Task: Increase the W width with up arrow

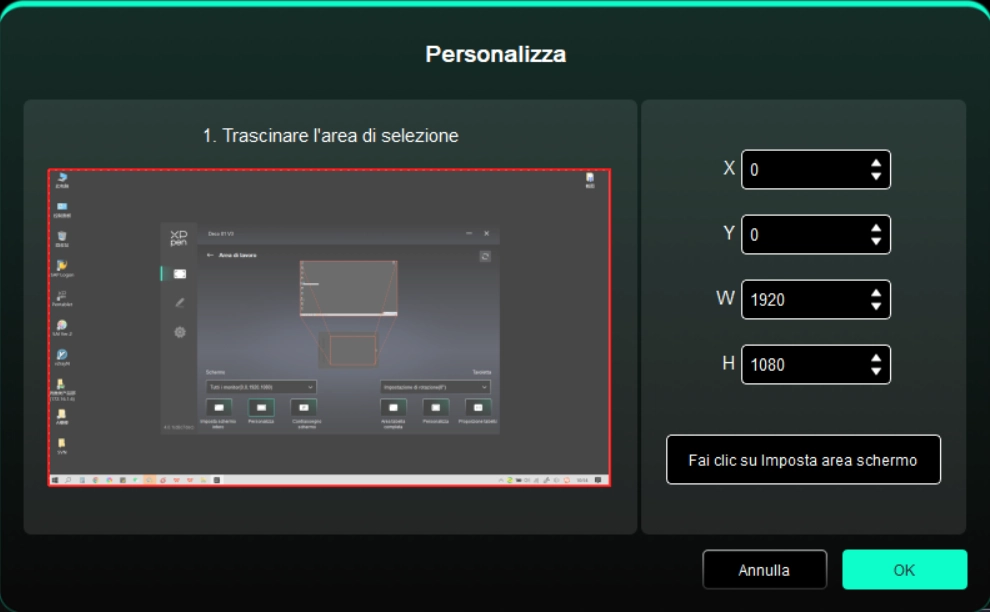Action: pyautogui.click(x=876, y=293)
